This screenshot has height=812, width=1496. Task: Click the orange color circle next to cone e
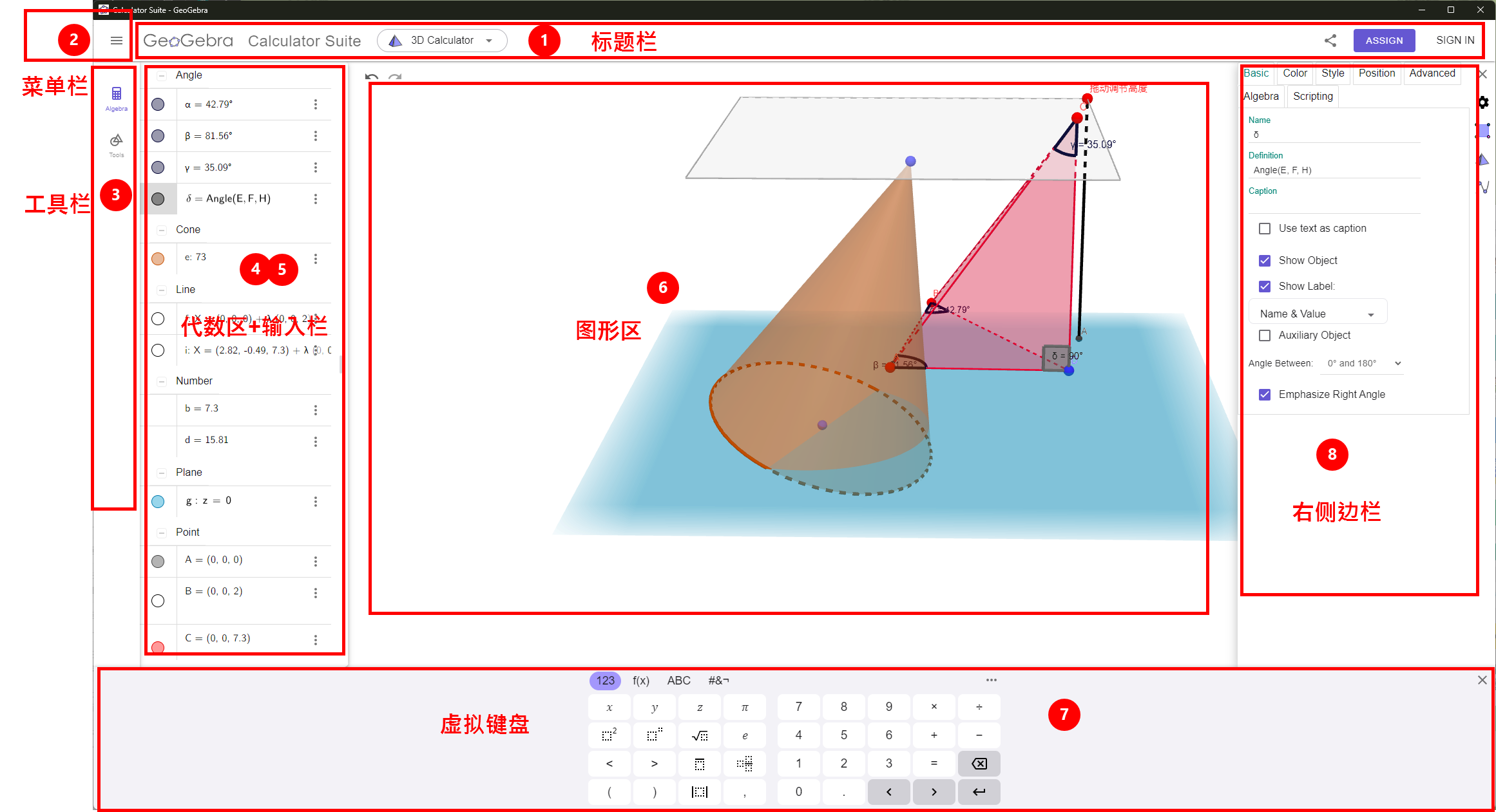(x=158, y=258)
